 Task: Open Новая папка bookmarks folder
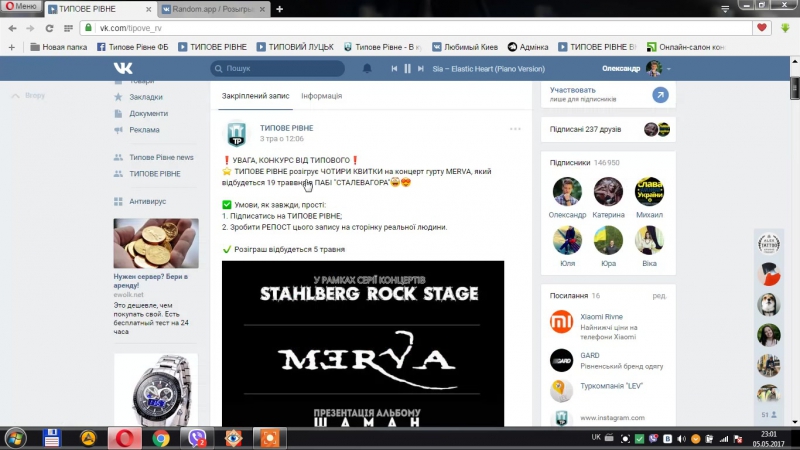point(59,47)
